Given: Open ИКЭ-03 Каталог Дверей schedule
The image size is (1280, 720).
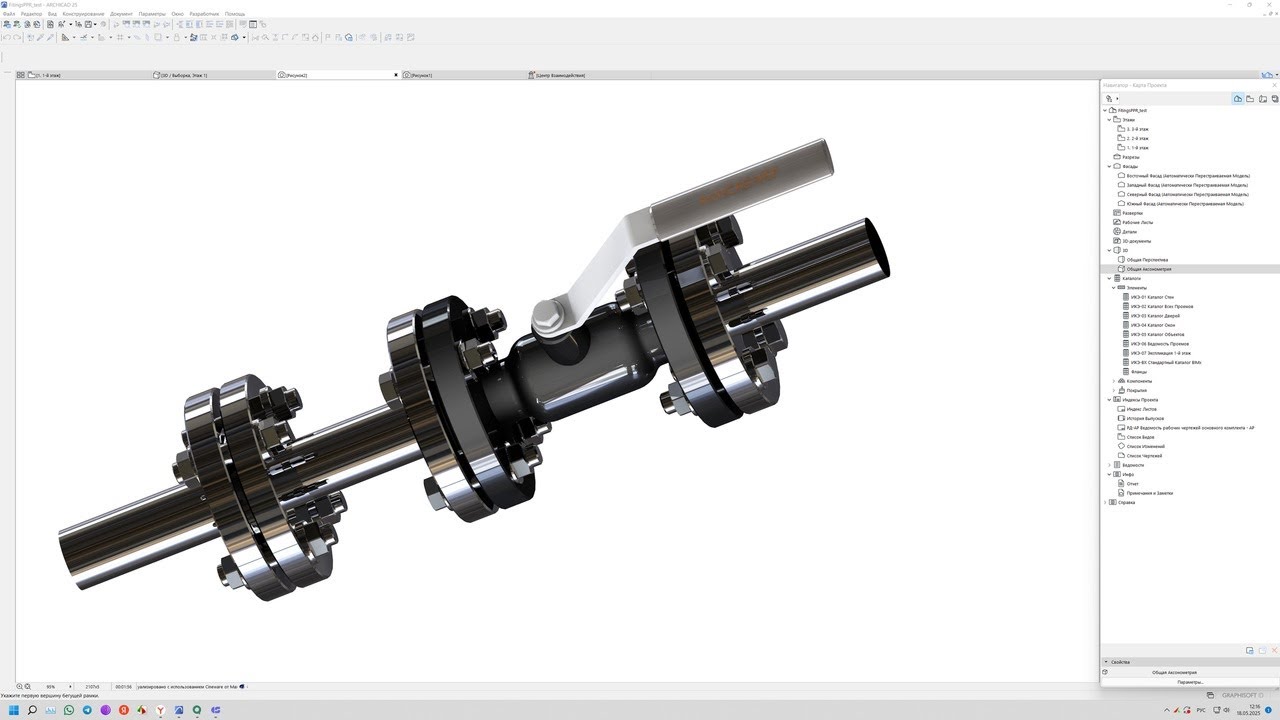Looking at the screenshot, I should tap(1155, 316).
